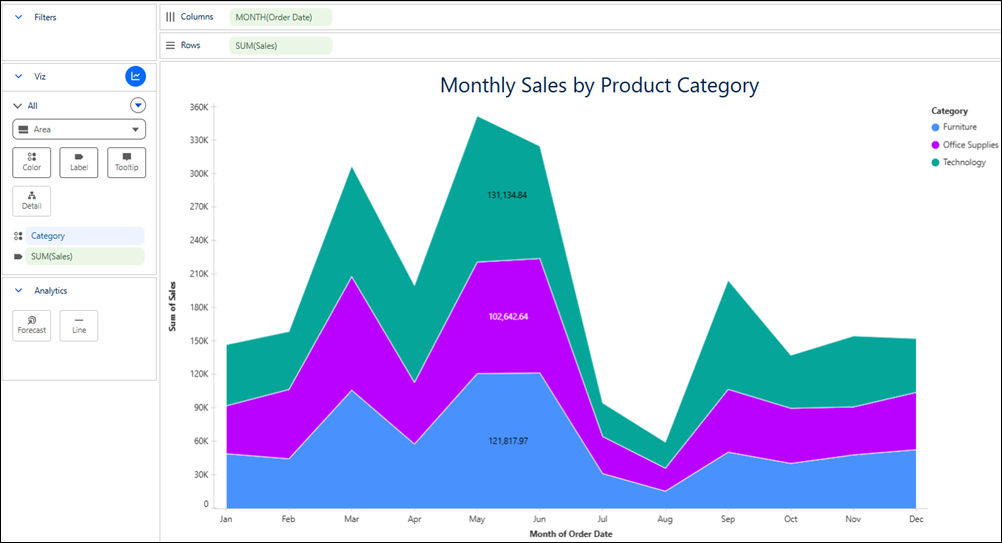Click the 131,134.84 data label
Image resolution: width=1002 pixels, height=543 pixels.
507,195
